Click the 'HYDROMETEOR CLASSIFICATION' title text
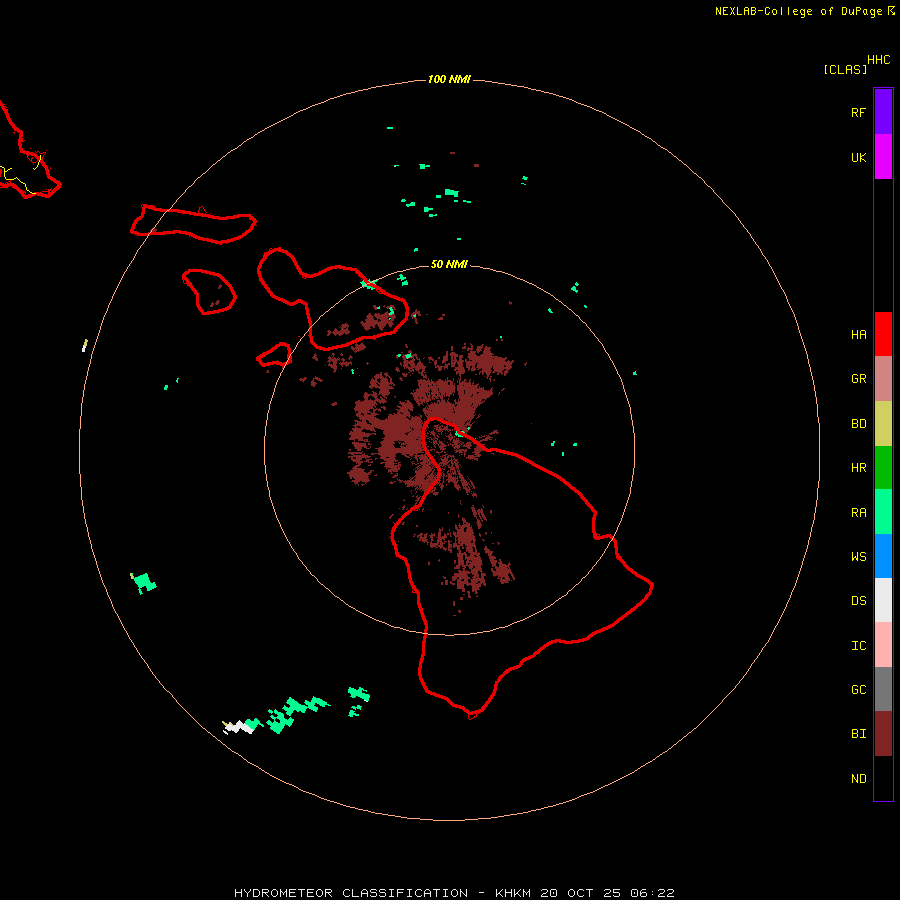900x900 pixels. pos(351,893)
